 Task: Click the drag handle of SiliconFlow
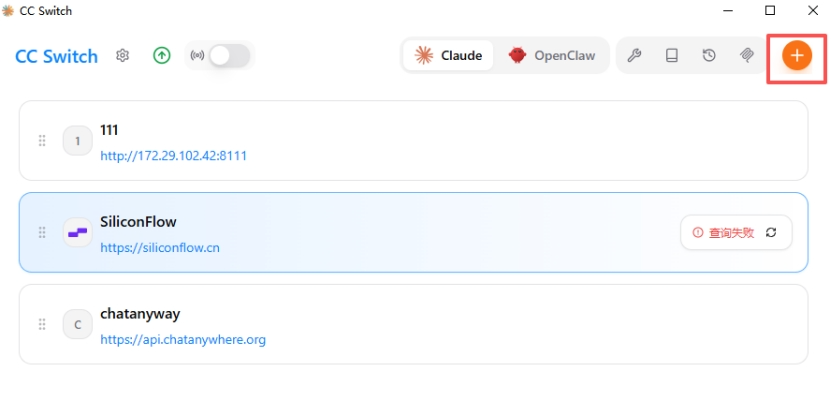tap(42, 232)
